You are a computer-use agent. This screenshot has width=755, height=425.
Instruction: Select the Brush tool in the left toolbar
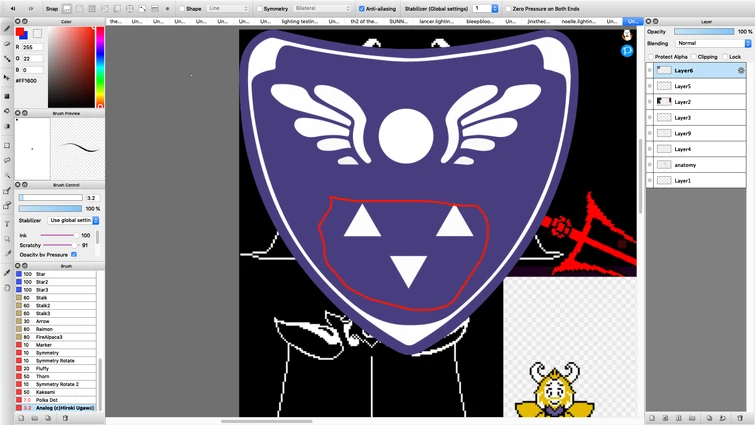coord(7,29)
